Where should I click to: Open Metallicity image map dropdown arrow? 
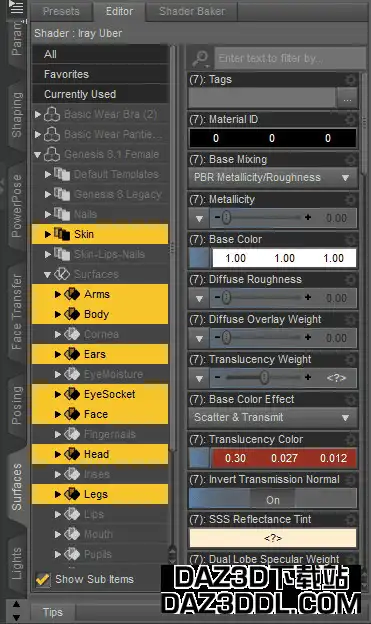click(199, 218)
